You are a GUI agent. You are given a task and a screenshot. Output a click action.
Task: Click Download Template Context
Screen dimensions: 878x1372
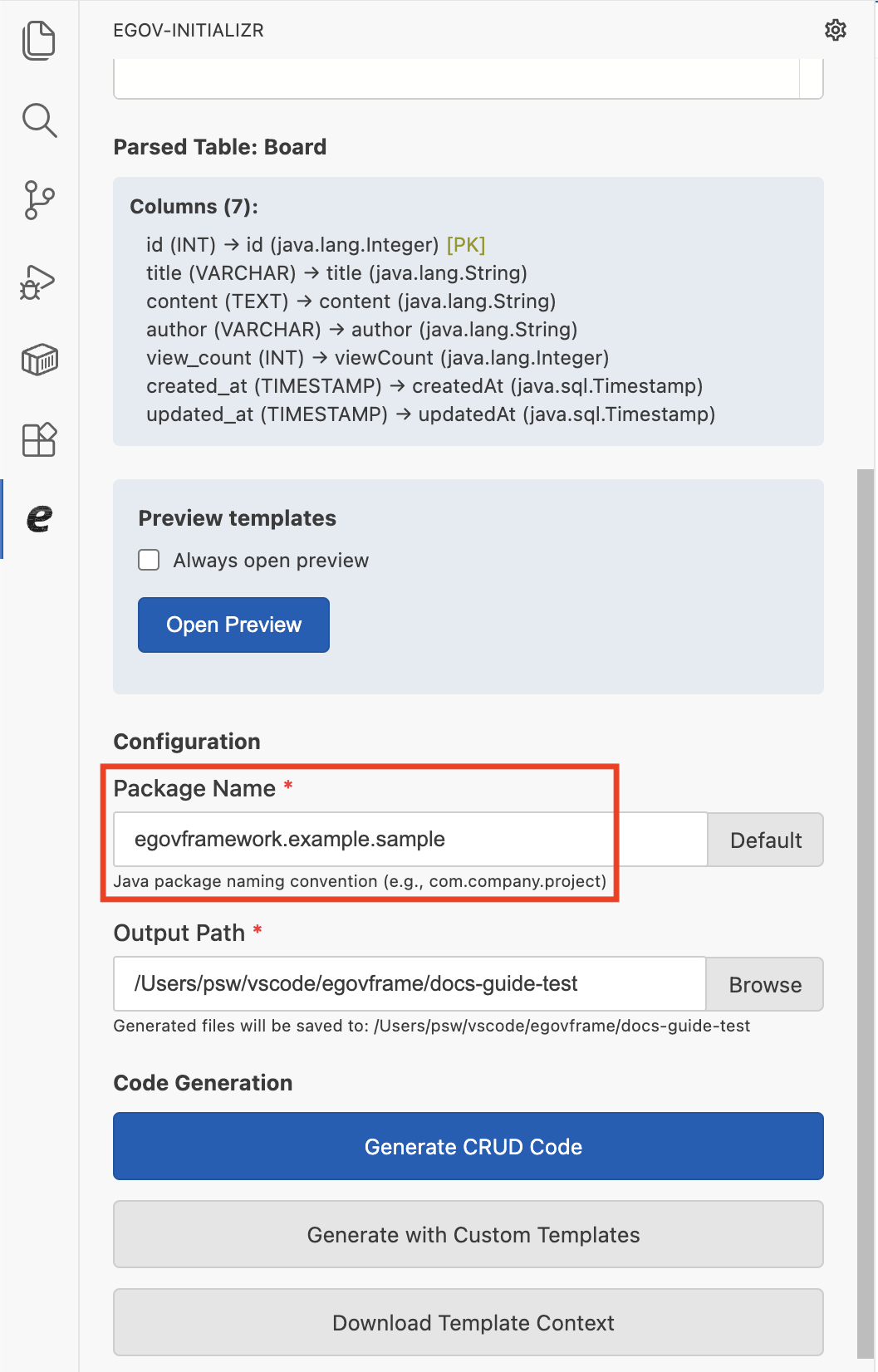(x=468, y=1322)
